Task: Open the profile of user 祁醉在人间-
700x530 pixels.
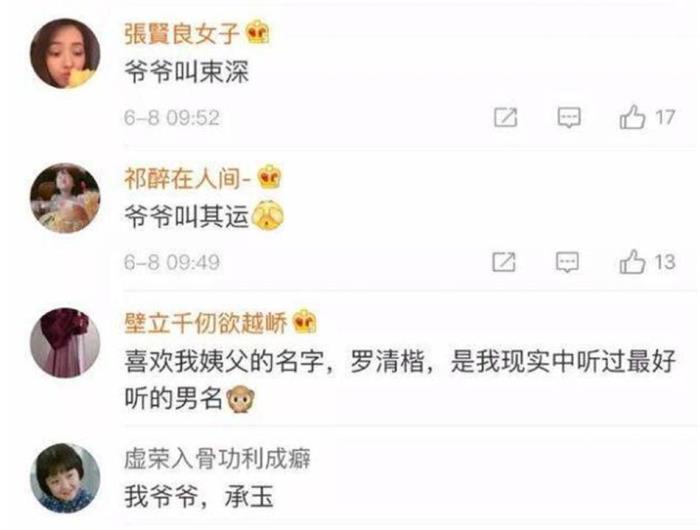Action: click(188, 178)
